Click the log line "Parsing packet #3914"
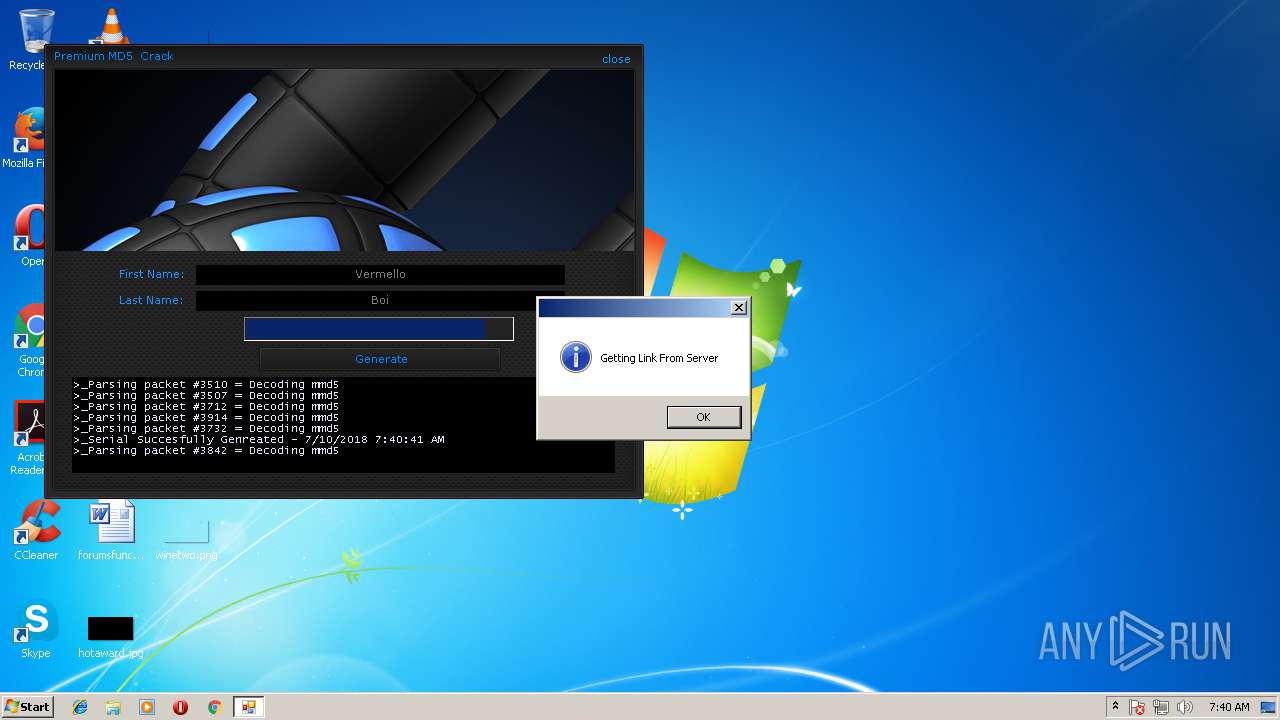Viewport: 1280px width, 720px height. (x=206, y=418)
